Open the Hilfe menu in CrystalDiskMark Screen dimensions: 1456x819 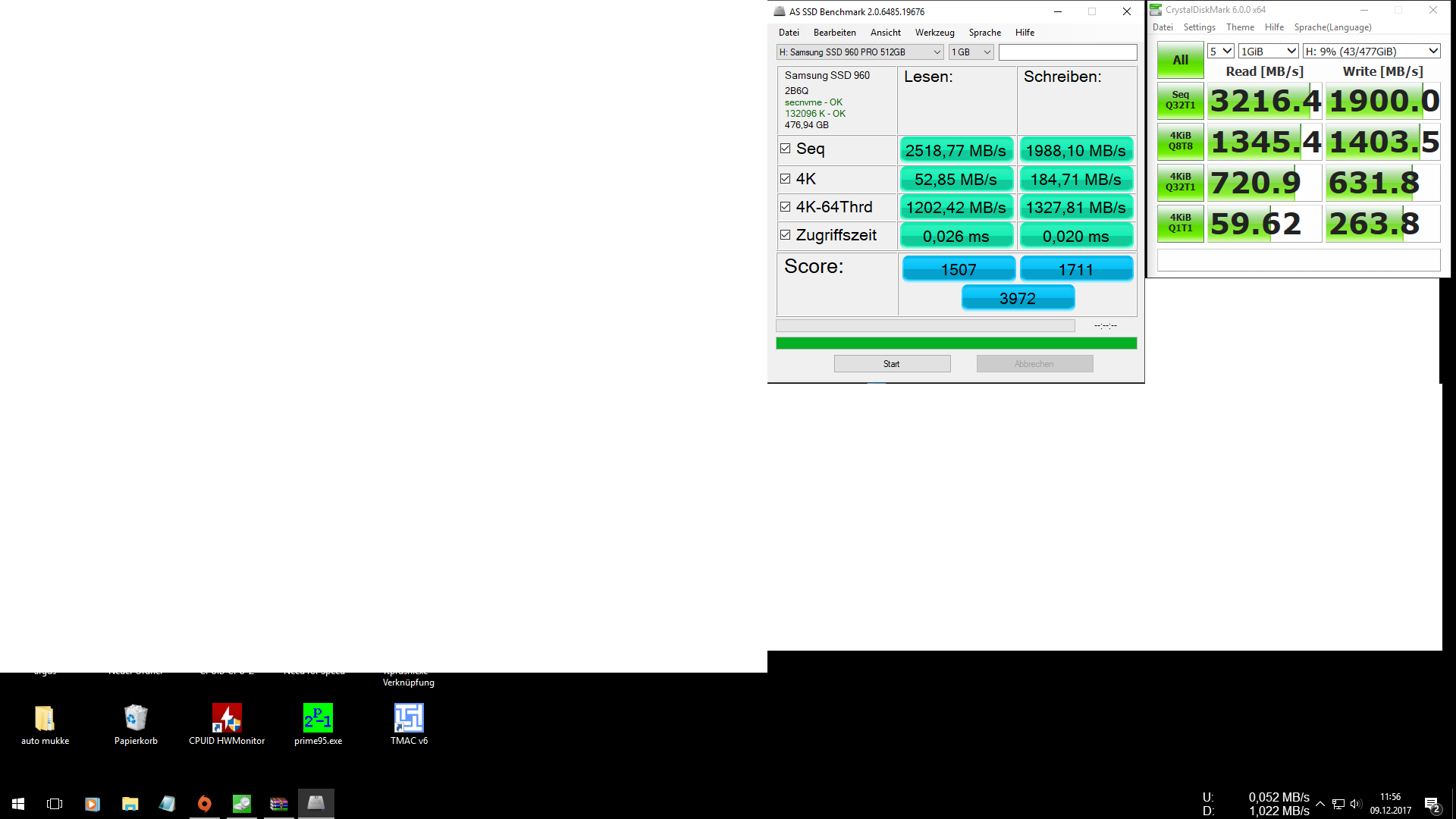pos(1275,27)
